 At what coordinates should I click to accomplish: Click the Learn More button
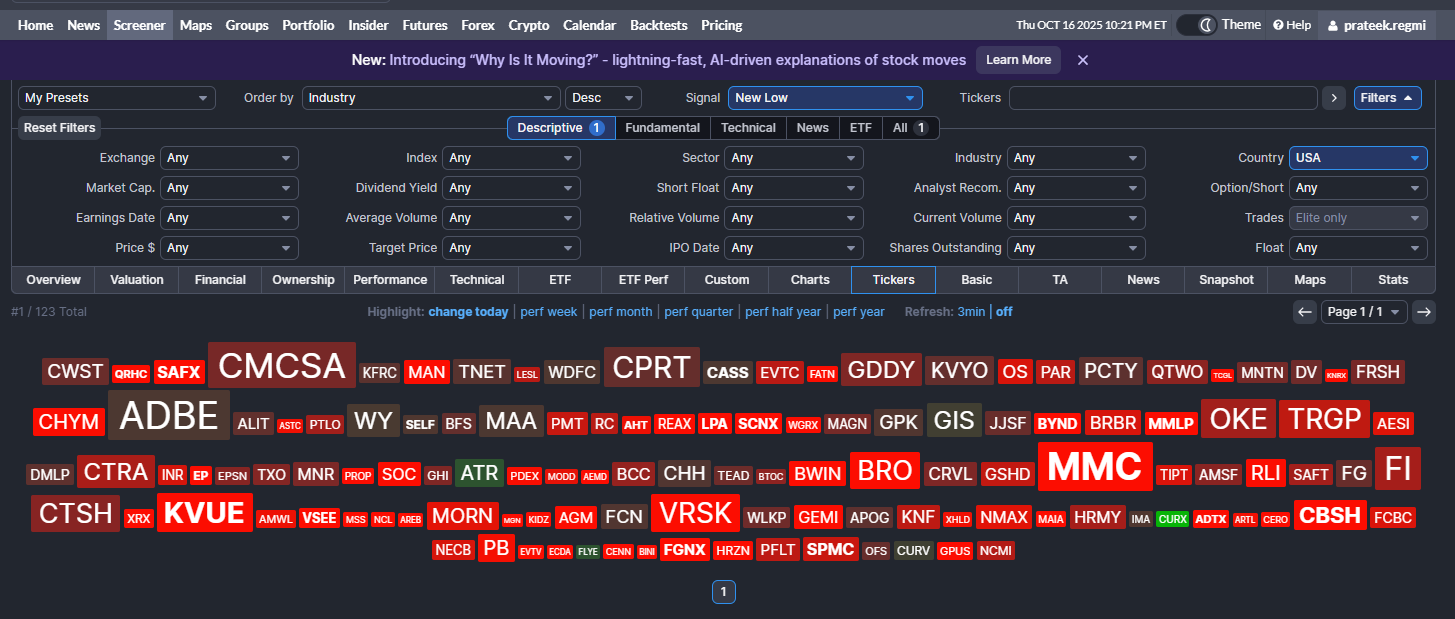point(1018,60)
